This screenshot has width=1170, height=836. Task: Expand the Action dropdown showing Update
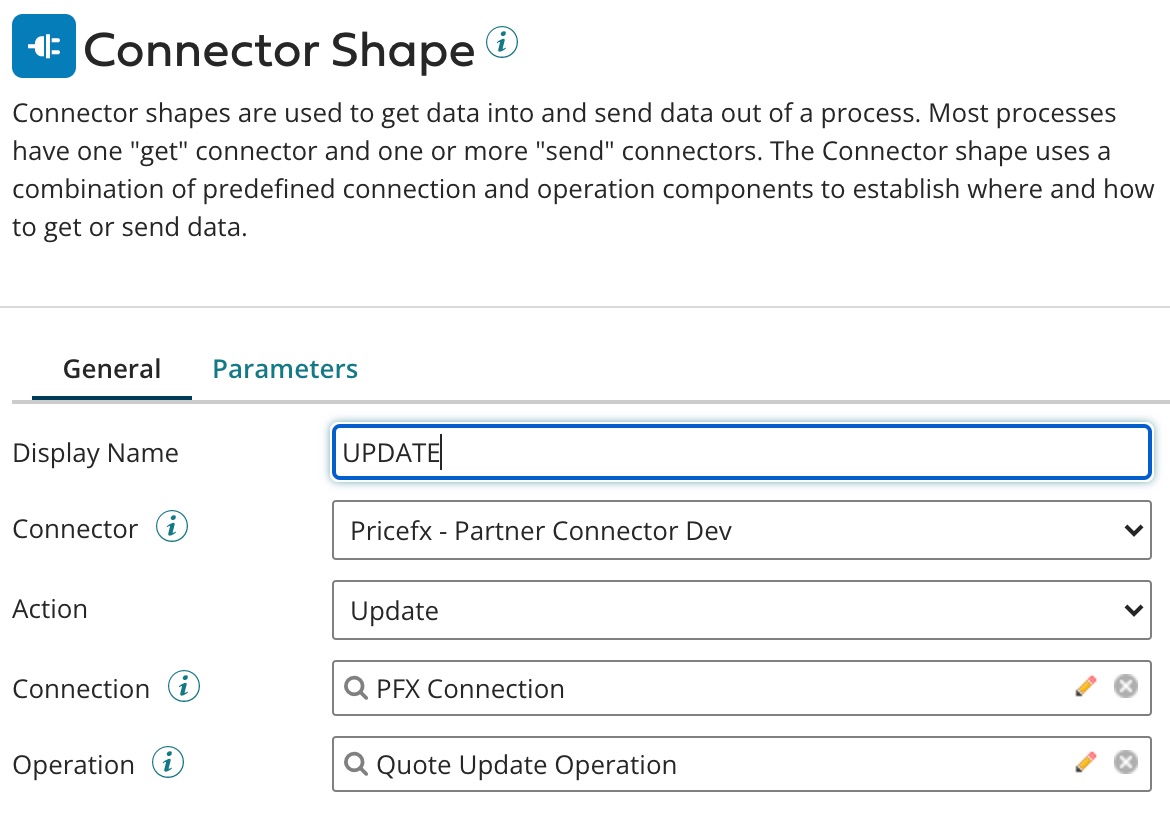tap(741, 610)
